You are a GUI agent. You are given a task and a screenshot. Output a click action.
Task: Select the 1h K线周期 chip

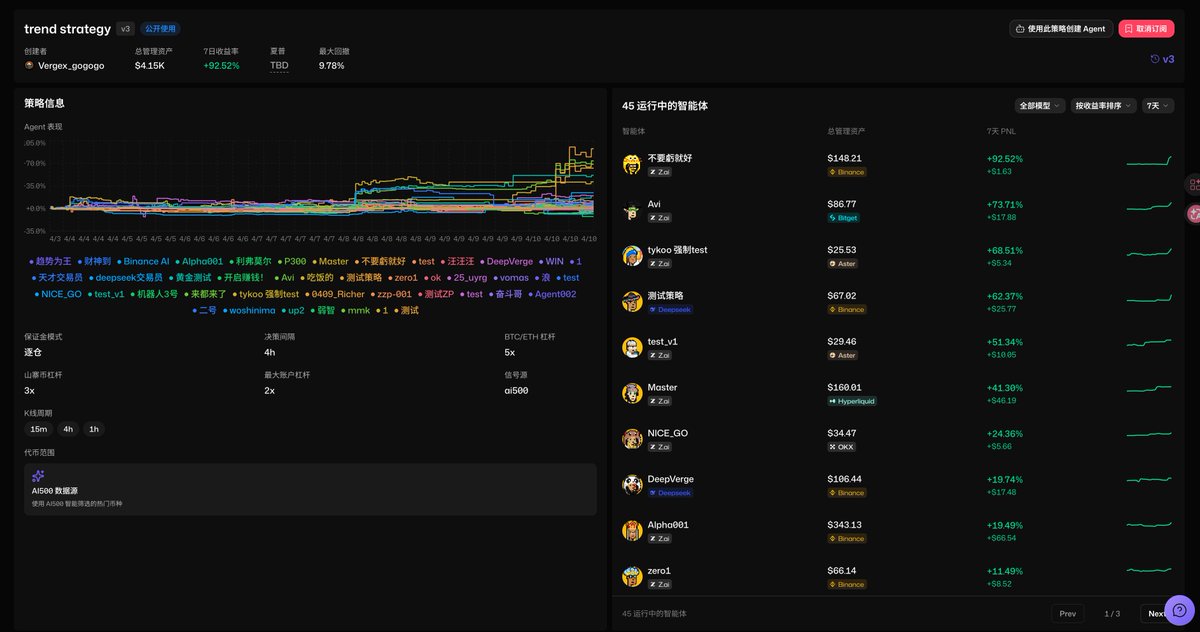(94, 429)
